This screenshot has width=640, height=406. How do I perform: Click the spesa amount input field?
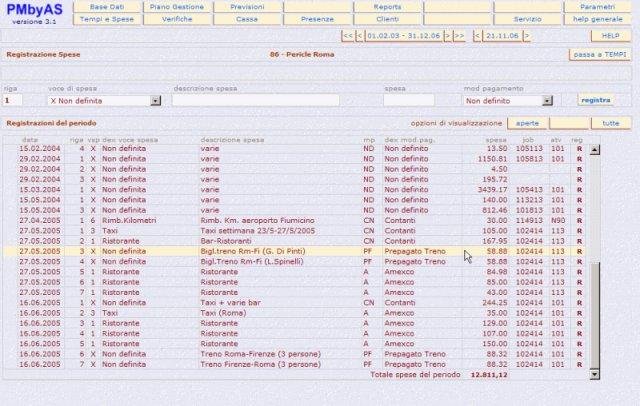point(409,100)
